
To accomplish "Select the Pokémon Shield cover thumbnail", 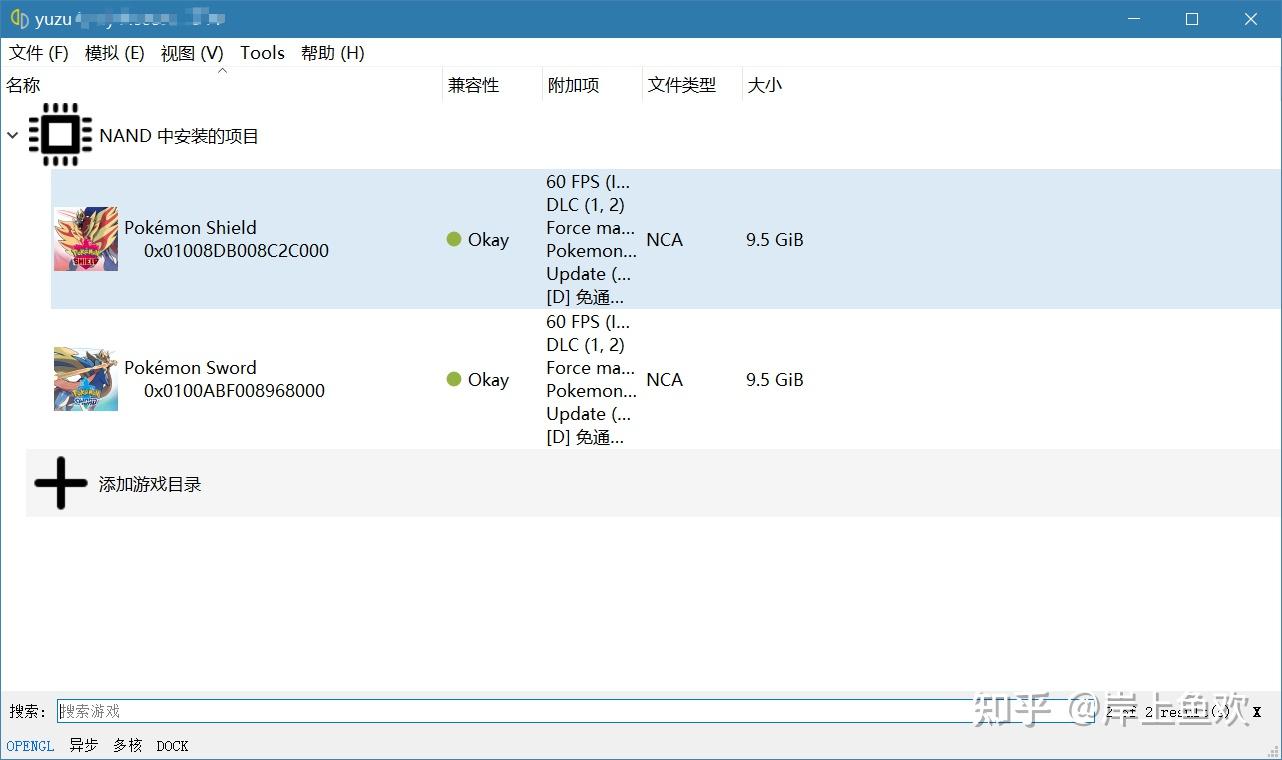I will (x=86, y=239).
